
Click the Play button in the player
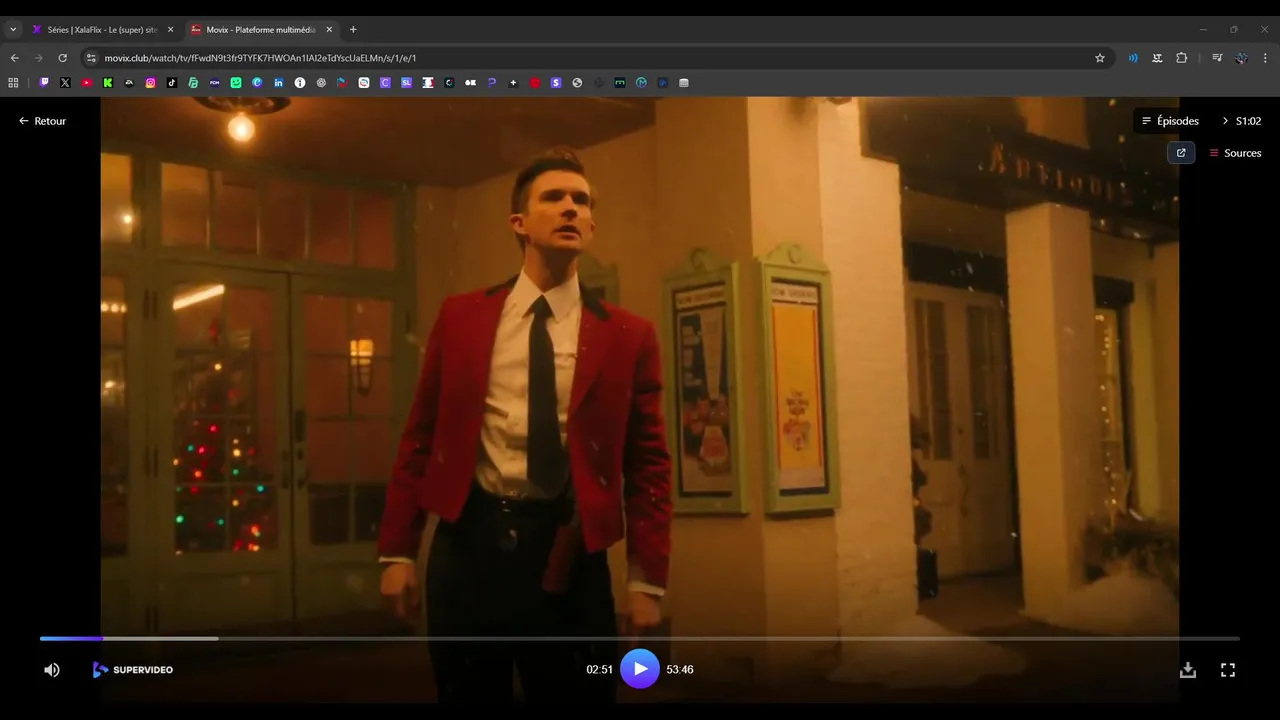click(640, 669)
